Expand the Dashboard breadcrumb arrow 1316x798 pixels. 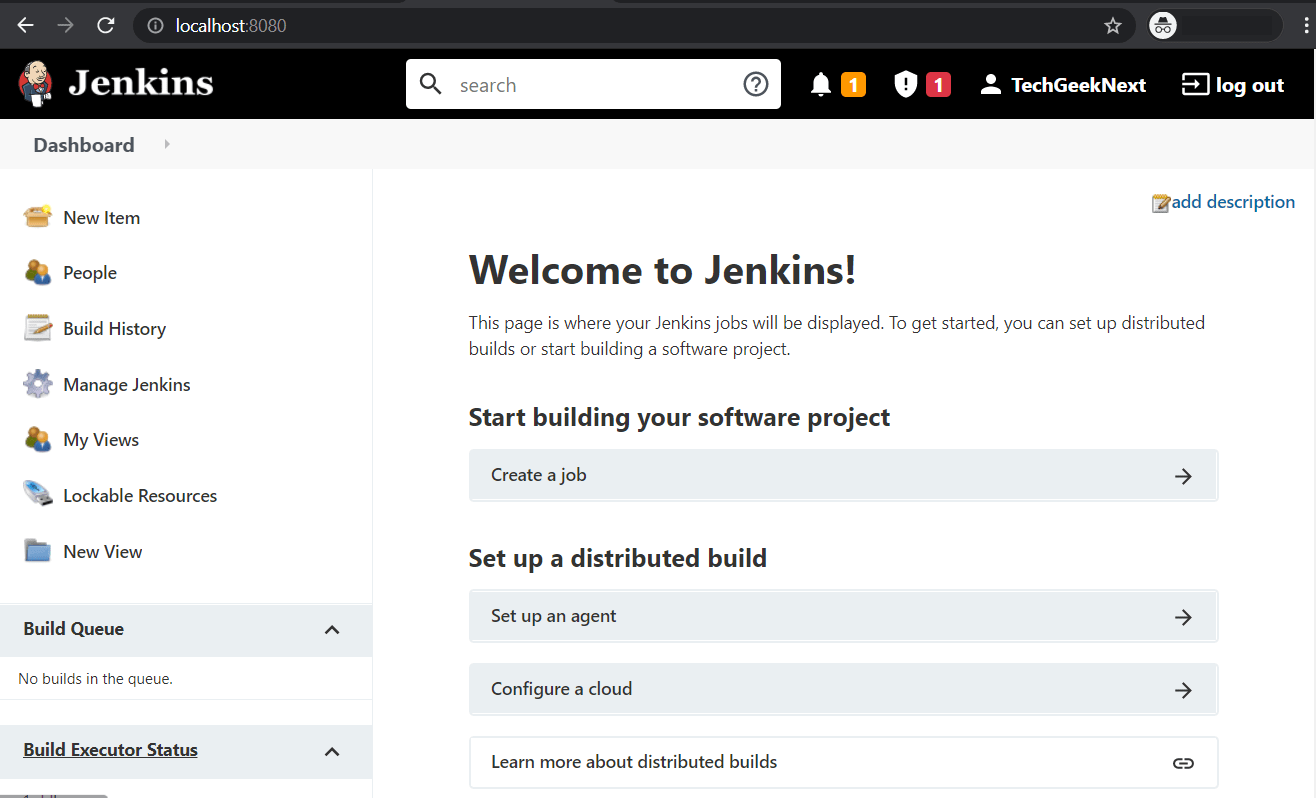(x=167, y=145)
